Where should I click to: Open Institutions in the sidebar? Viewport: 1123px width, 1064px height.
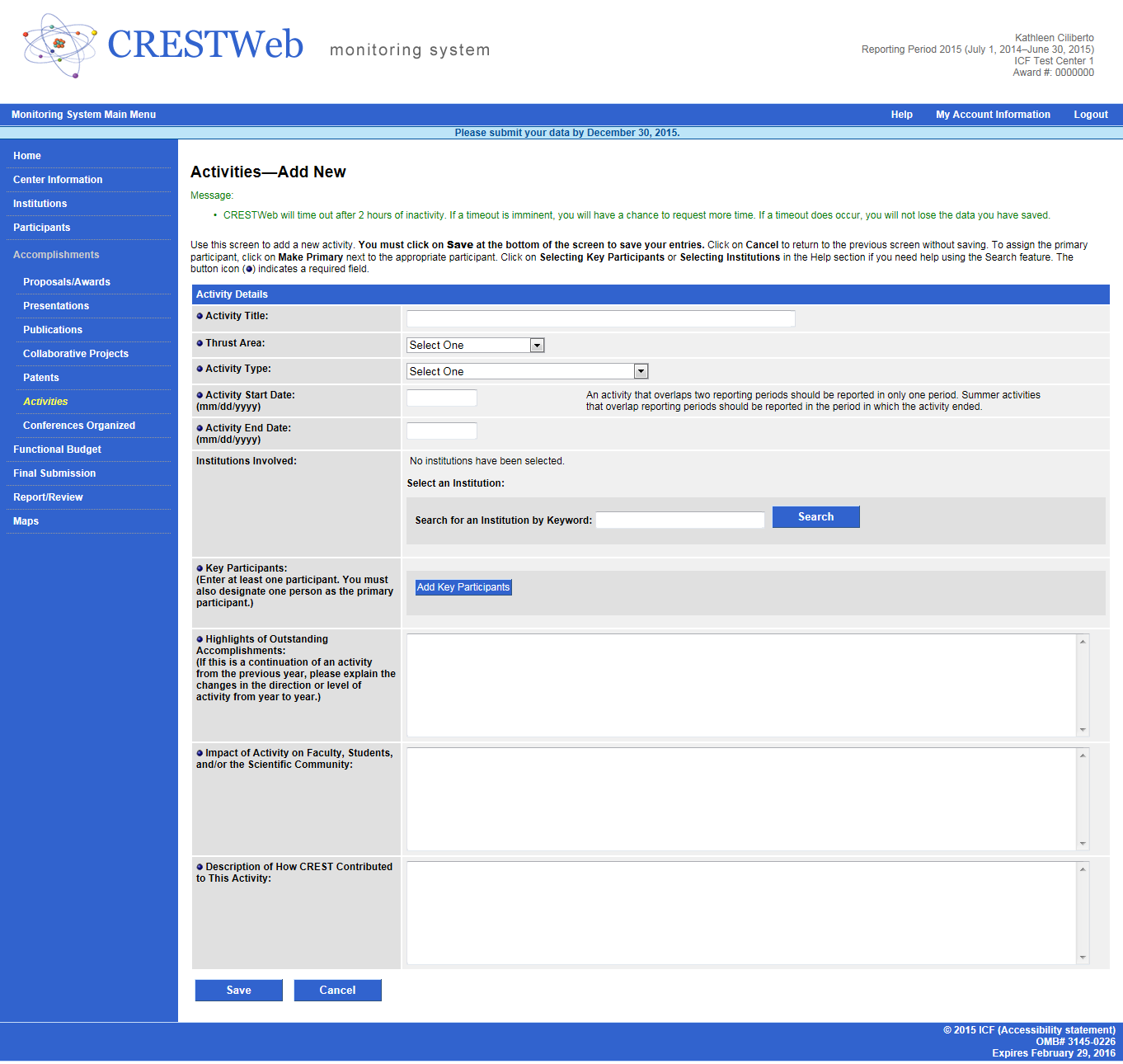pyautogui.click(x=40, y=204)
